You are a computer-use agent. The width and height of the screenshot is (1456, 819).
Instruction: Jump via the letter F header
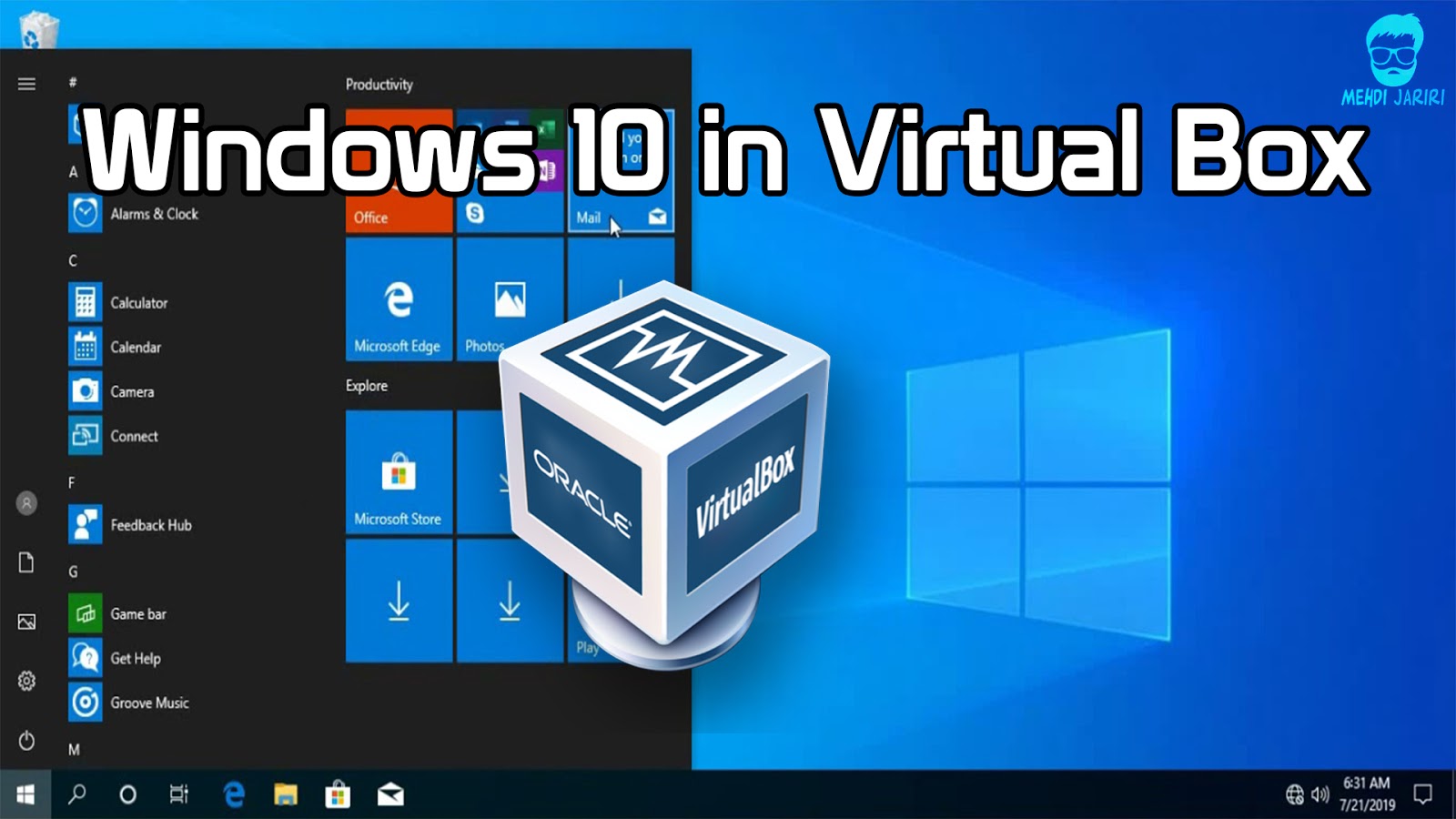(x=72, y=482)
